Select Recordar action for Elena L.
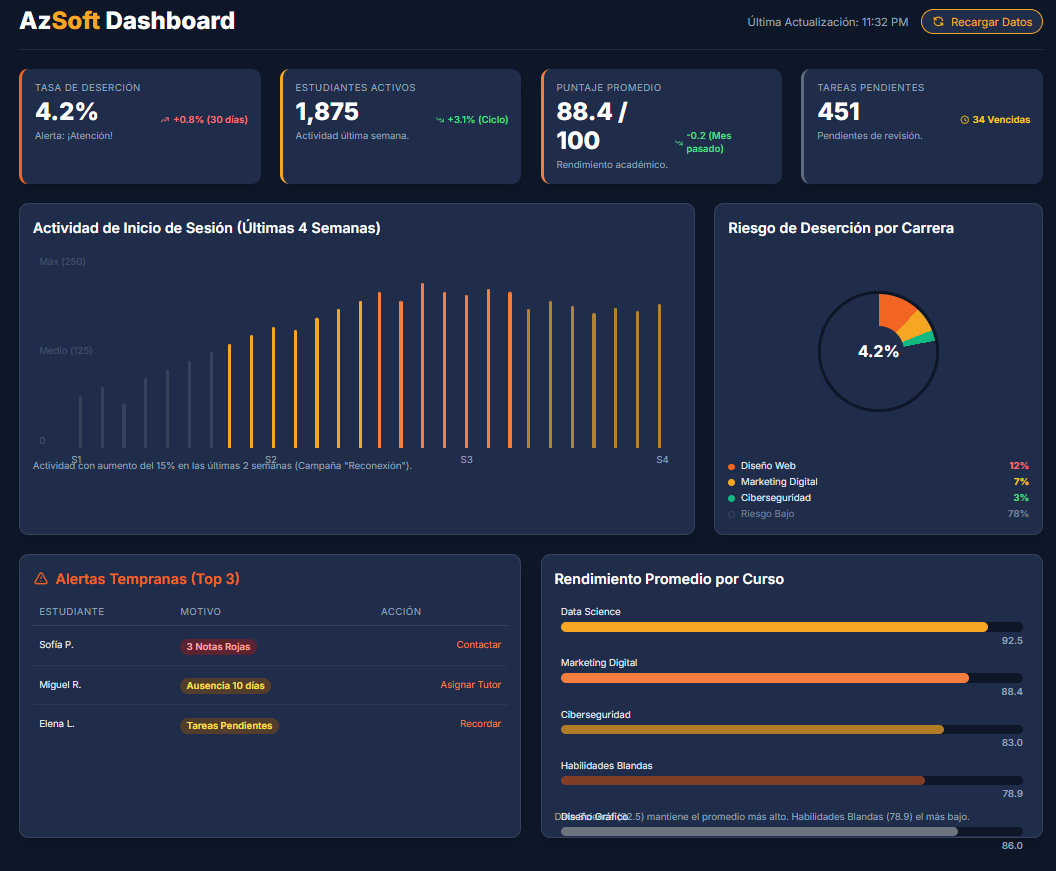 click(480, 723)
